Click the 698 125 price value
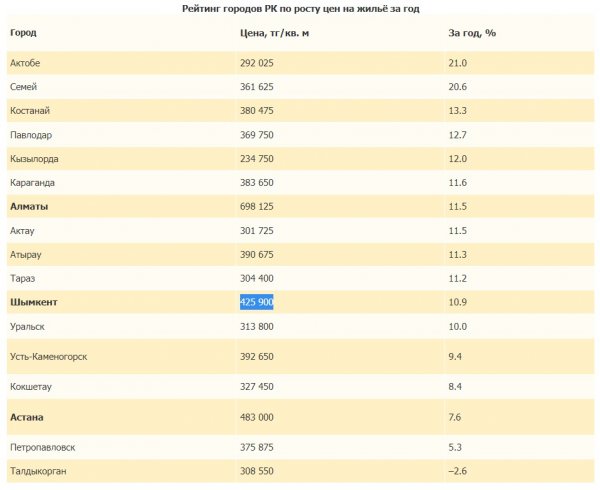Screen dimensions: 600x490 (x=257, y=206)
